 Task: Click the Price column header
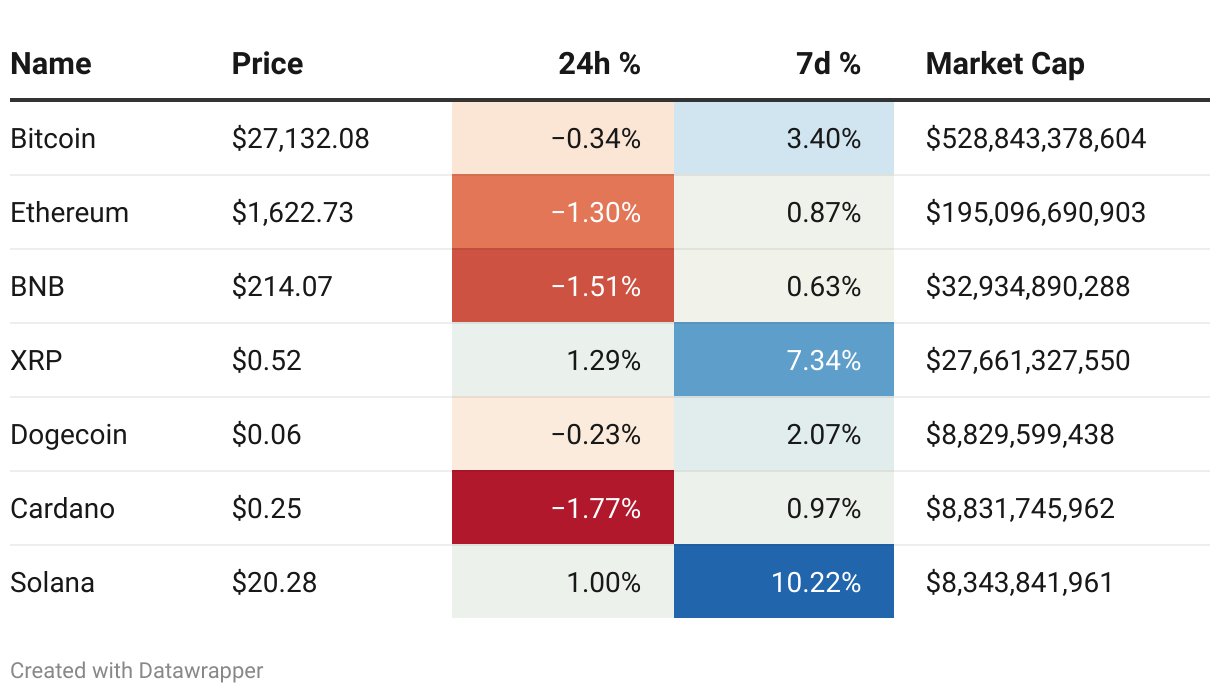coord(267,64)
